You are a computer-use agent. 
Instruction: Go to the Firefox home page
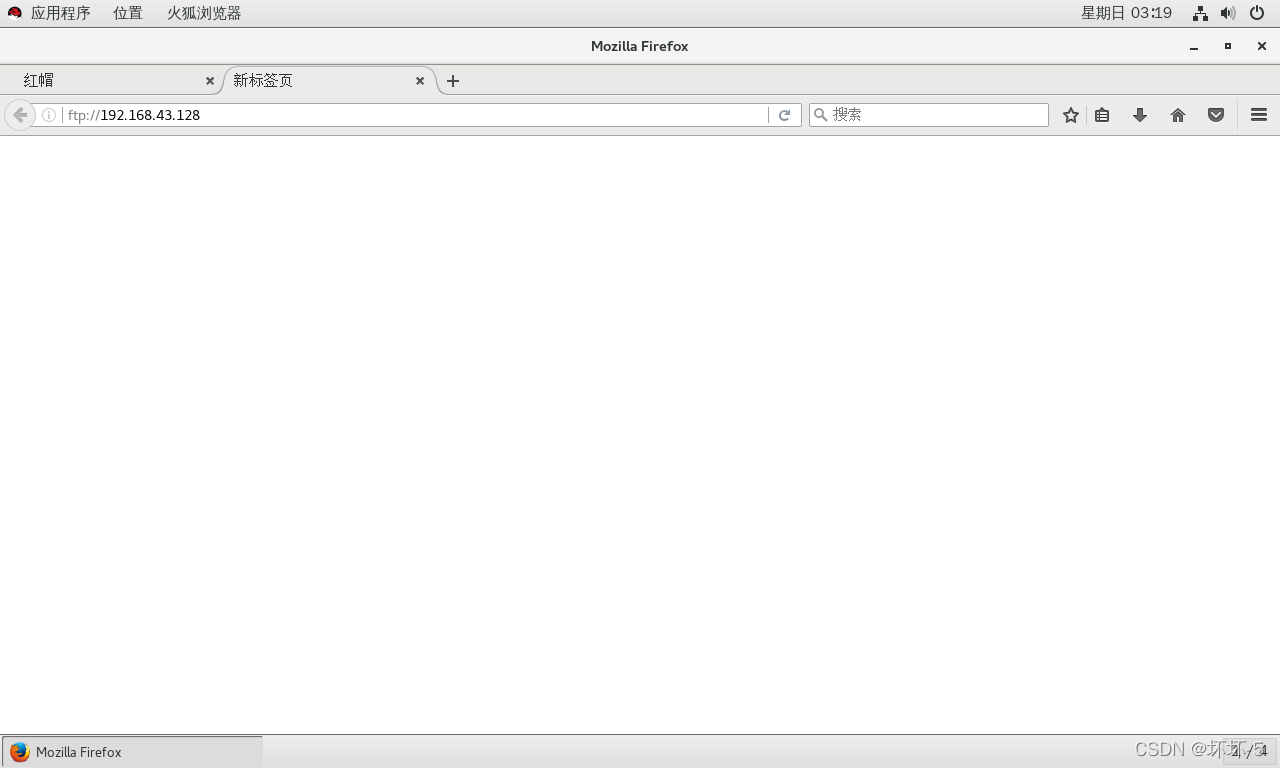coord(1178,115)
